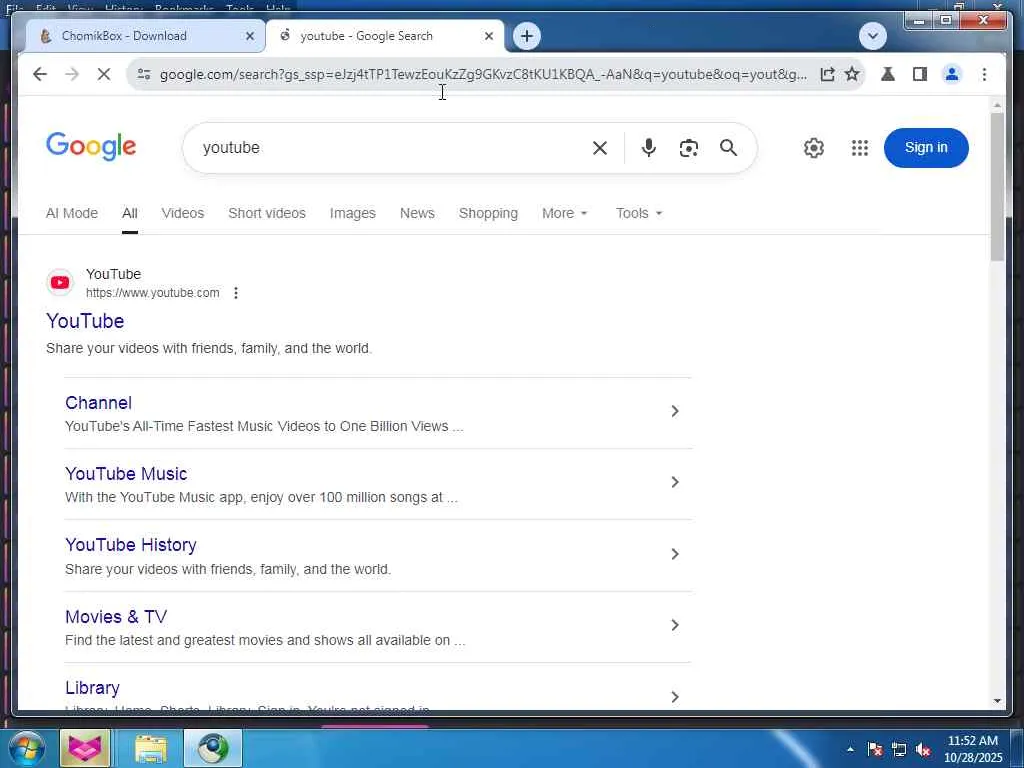Open Windows Explorer from the taskbar
The width and height of the screenshot is (1024, 768).
[x=150, y=748]
